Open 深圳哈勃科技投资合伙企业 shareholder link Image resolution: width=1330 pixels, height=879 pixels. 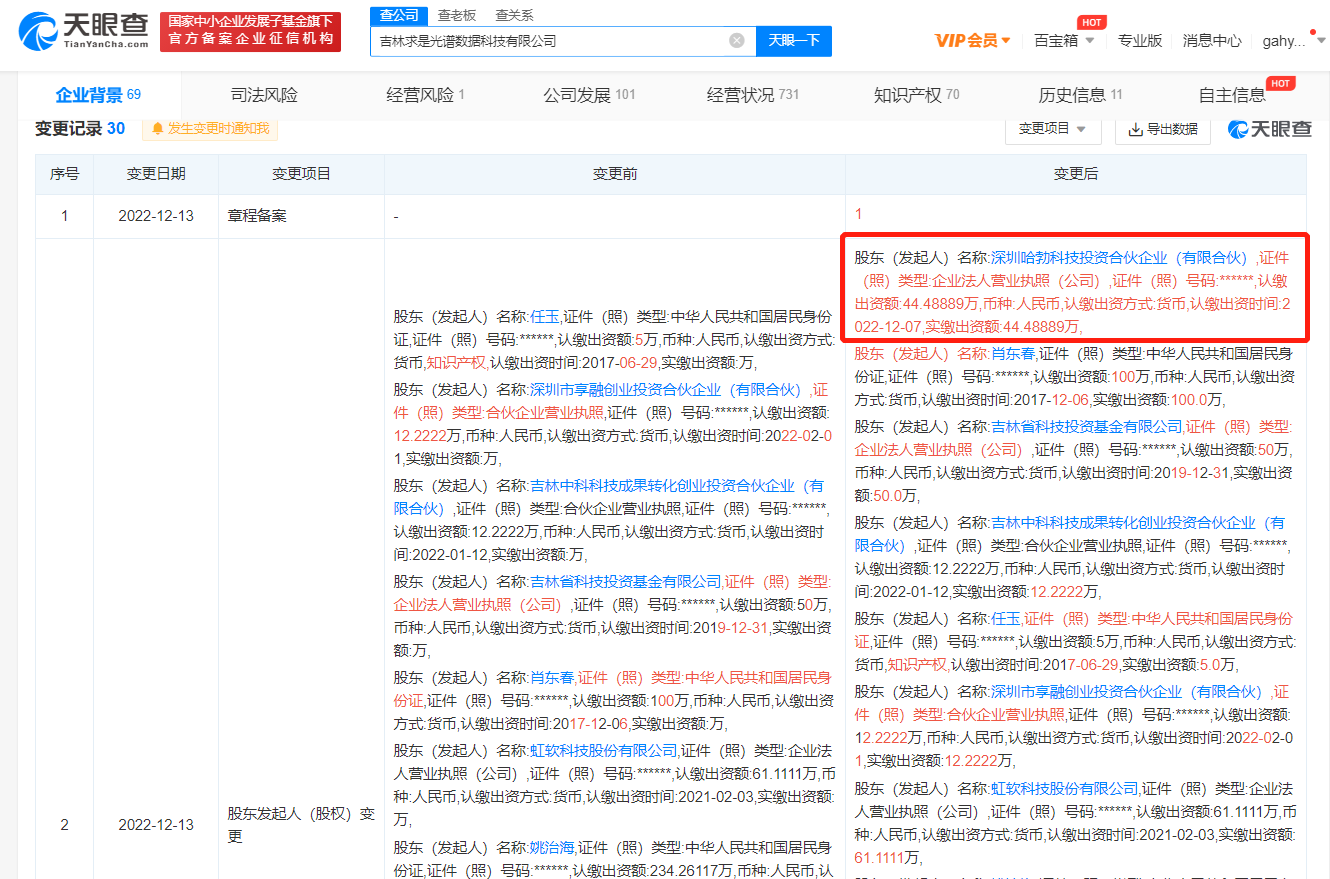1120,258
